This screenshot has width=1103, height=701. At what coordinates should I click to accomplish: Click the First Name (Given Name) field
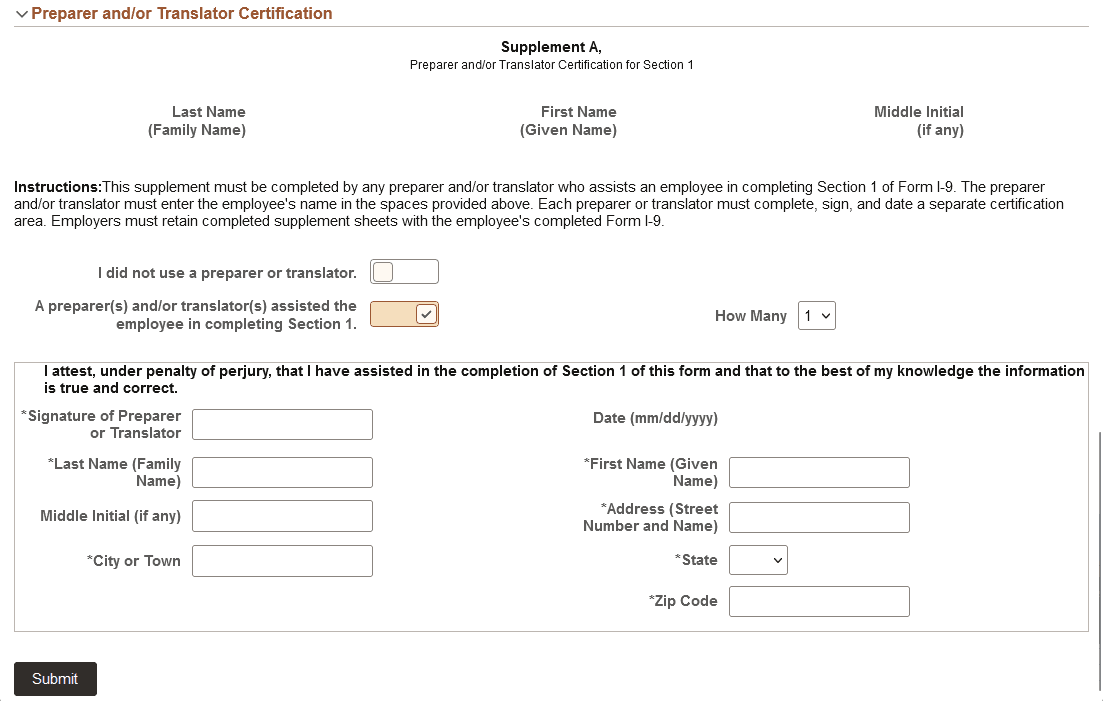coord(818,472)
